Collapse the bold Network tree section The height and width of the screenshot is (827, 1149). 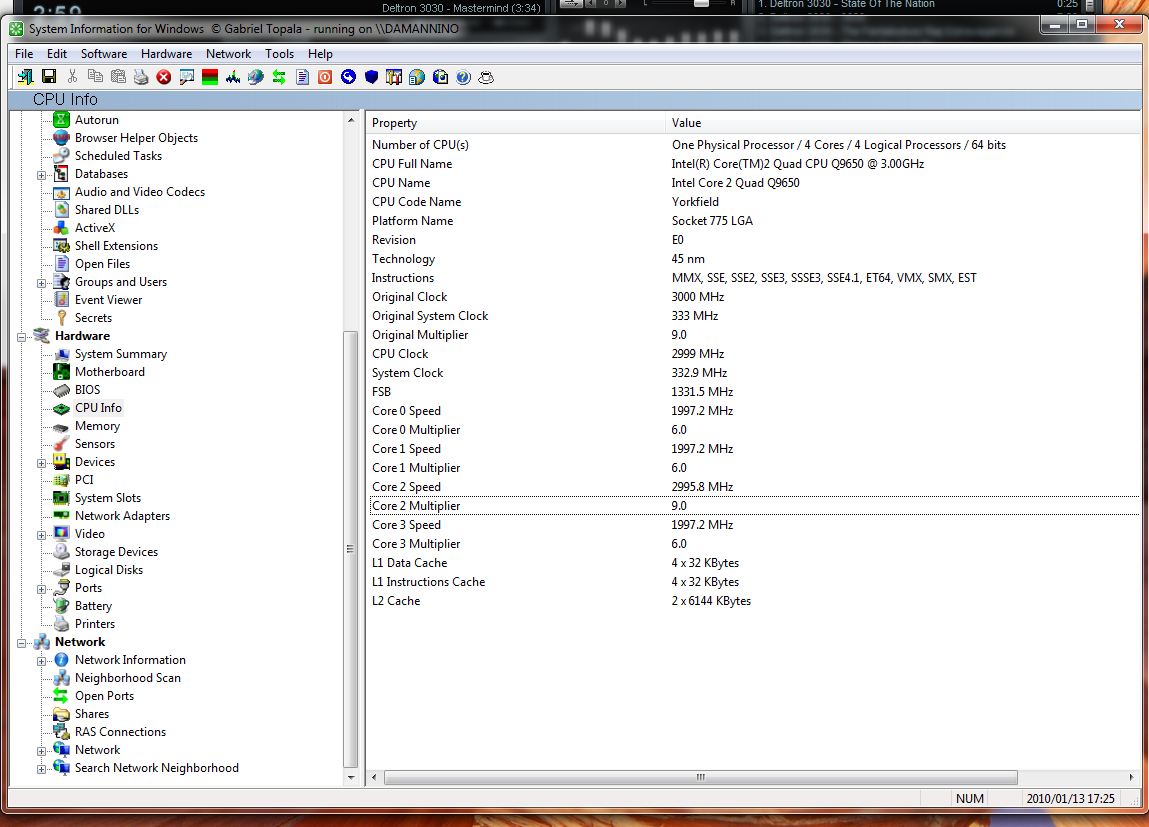pos(22,643)
